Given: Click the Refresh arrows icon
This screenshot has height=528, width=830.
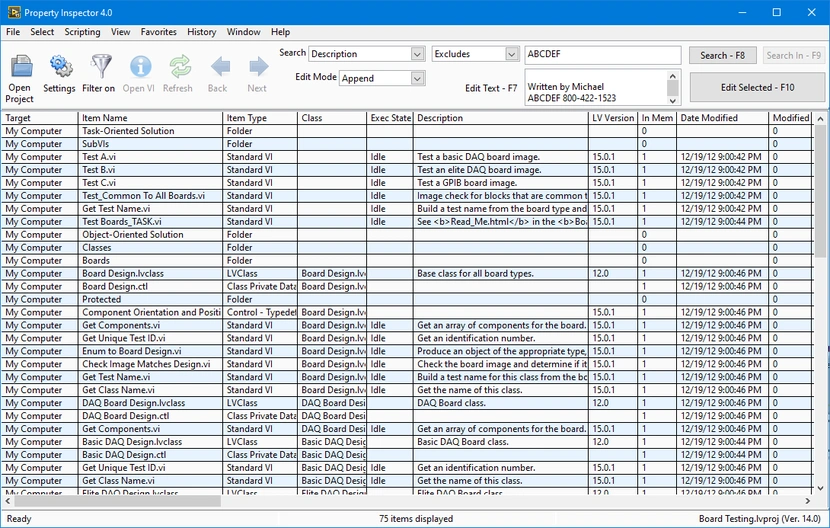Looking at the screenshot, I should click(x=179, y=67).
